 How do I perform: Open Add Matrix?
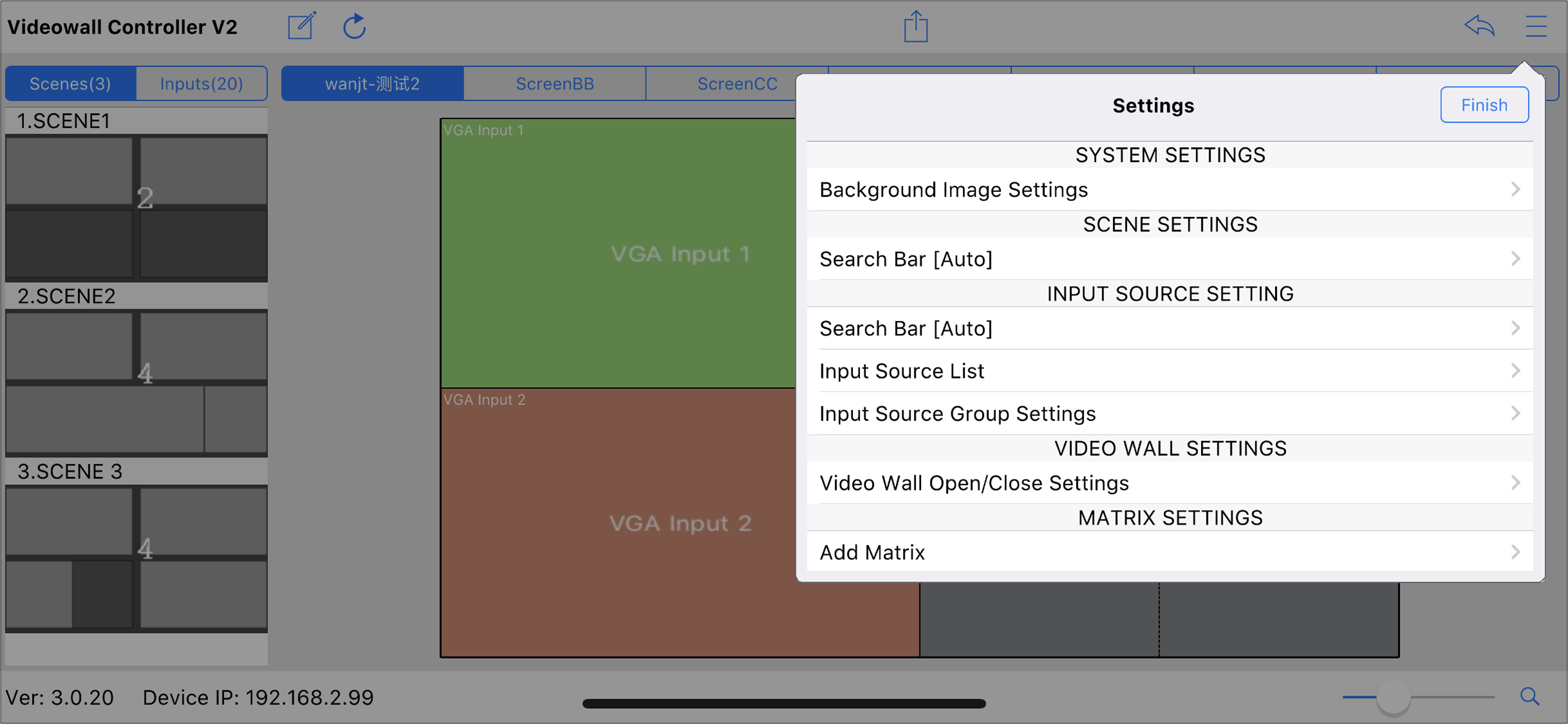tap(1170, 552)
